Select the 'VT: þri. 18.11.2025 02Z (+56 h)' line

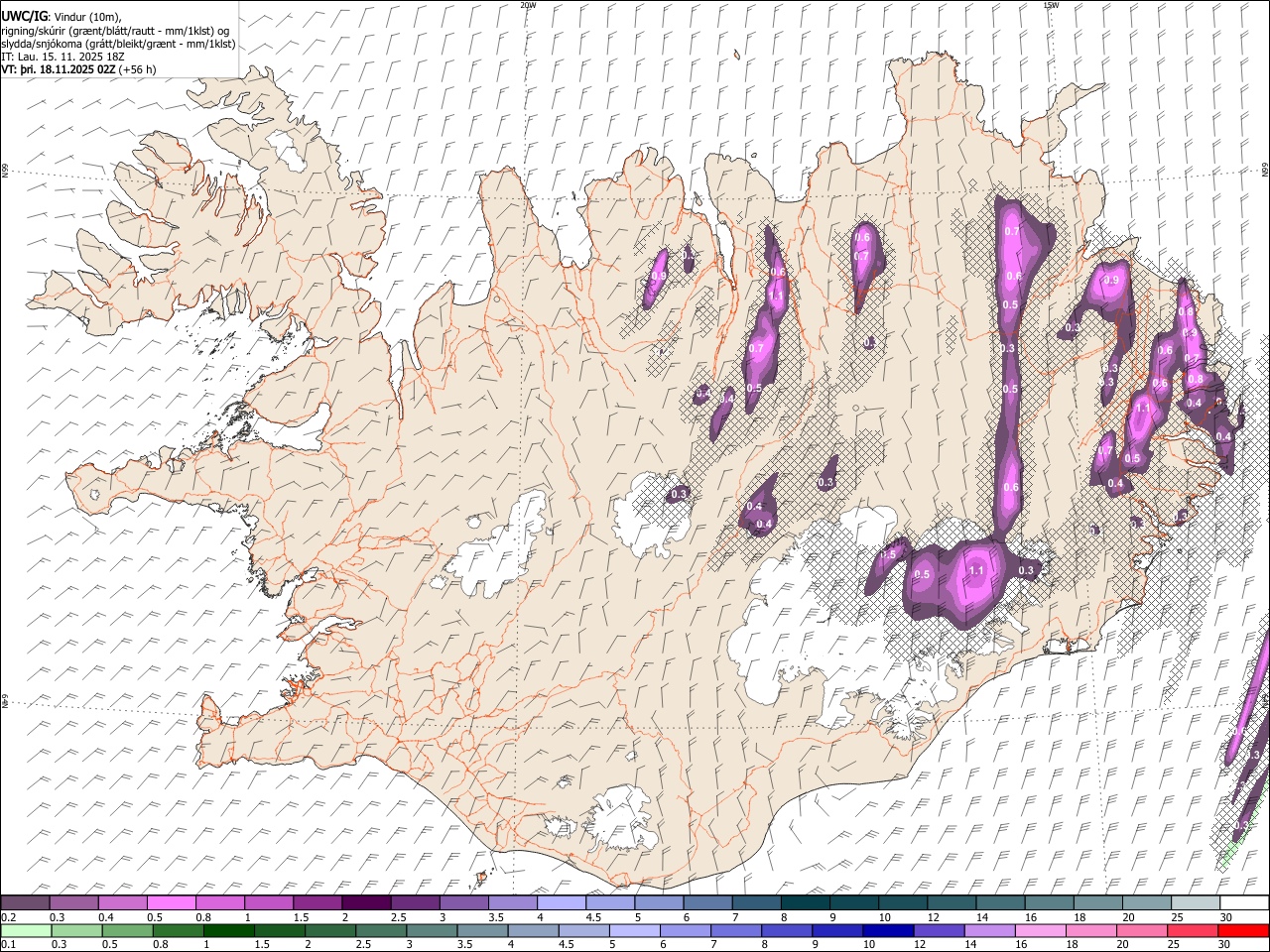tap(79, 69)
